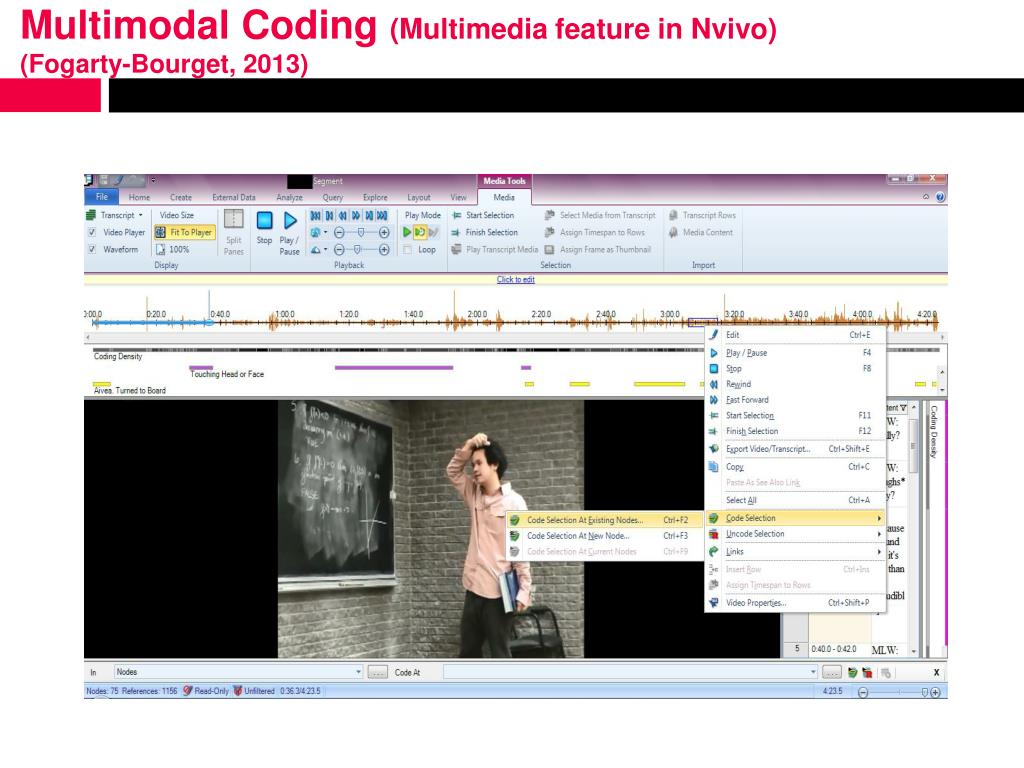1024x768 pixels.
Task: Toggle the Waveform checkbox
Action: (x=92, y=249)
